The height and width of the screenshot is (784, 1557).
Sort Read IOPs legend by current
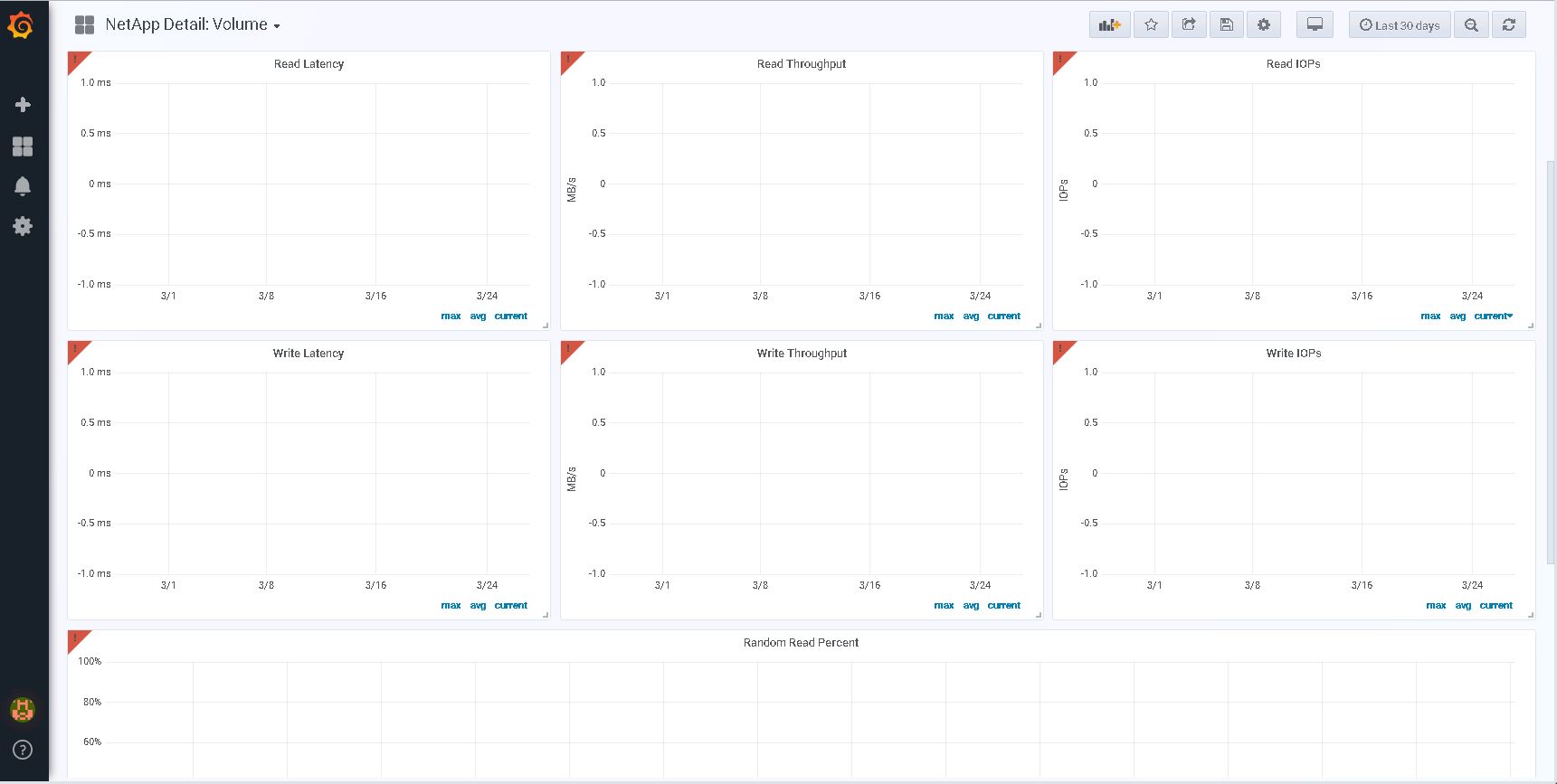point(1493,316)
